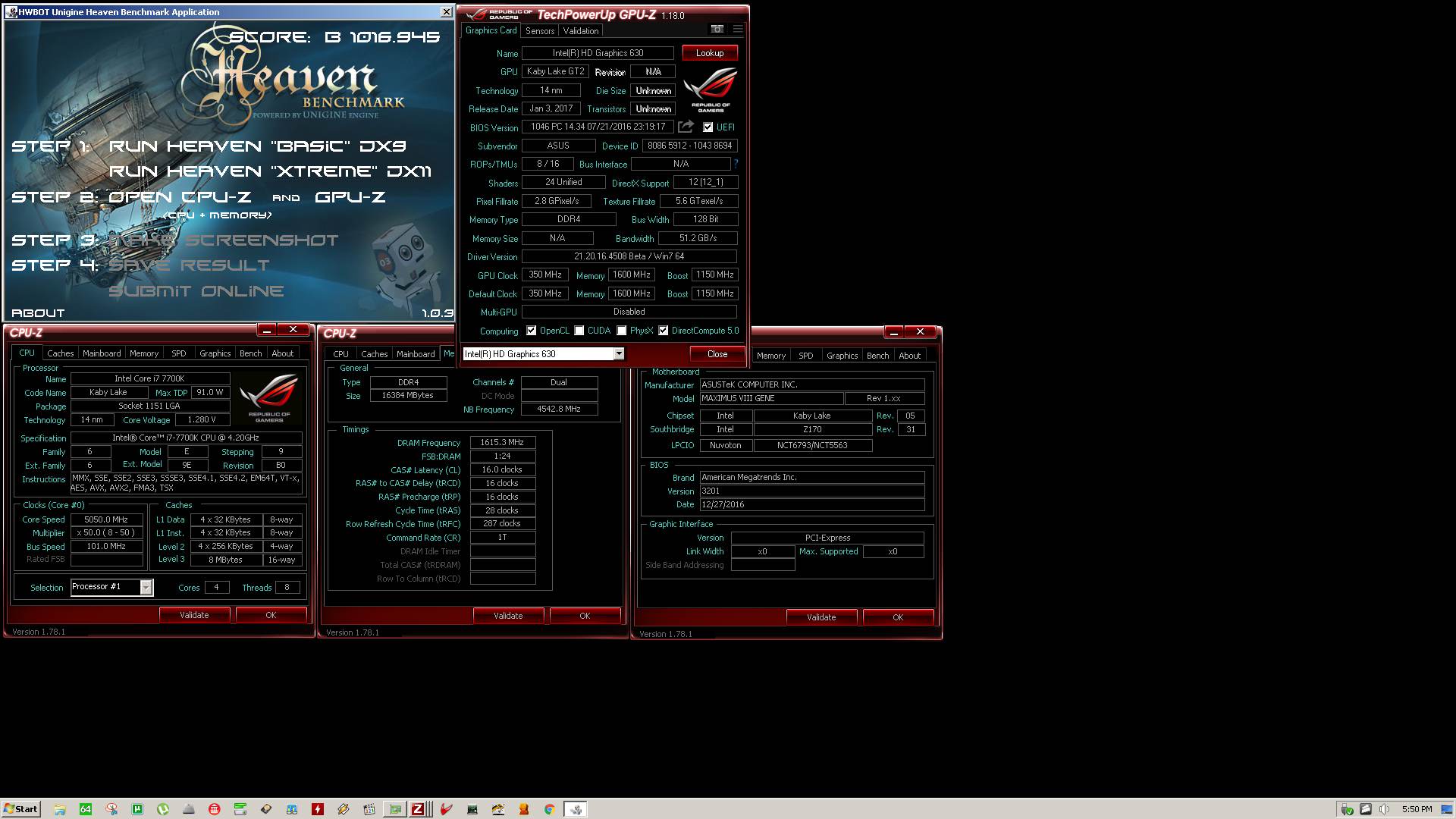Expand the GPU selection dropdown in GPU-Z

619,354
